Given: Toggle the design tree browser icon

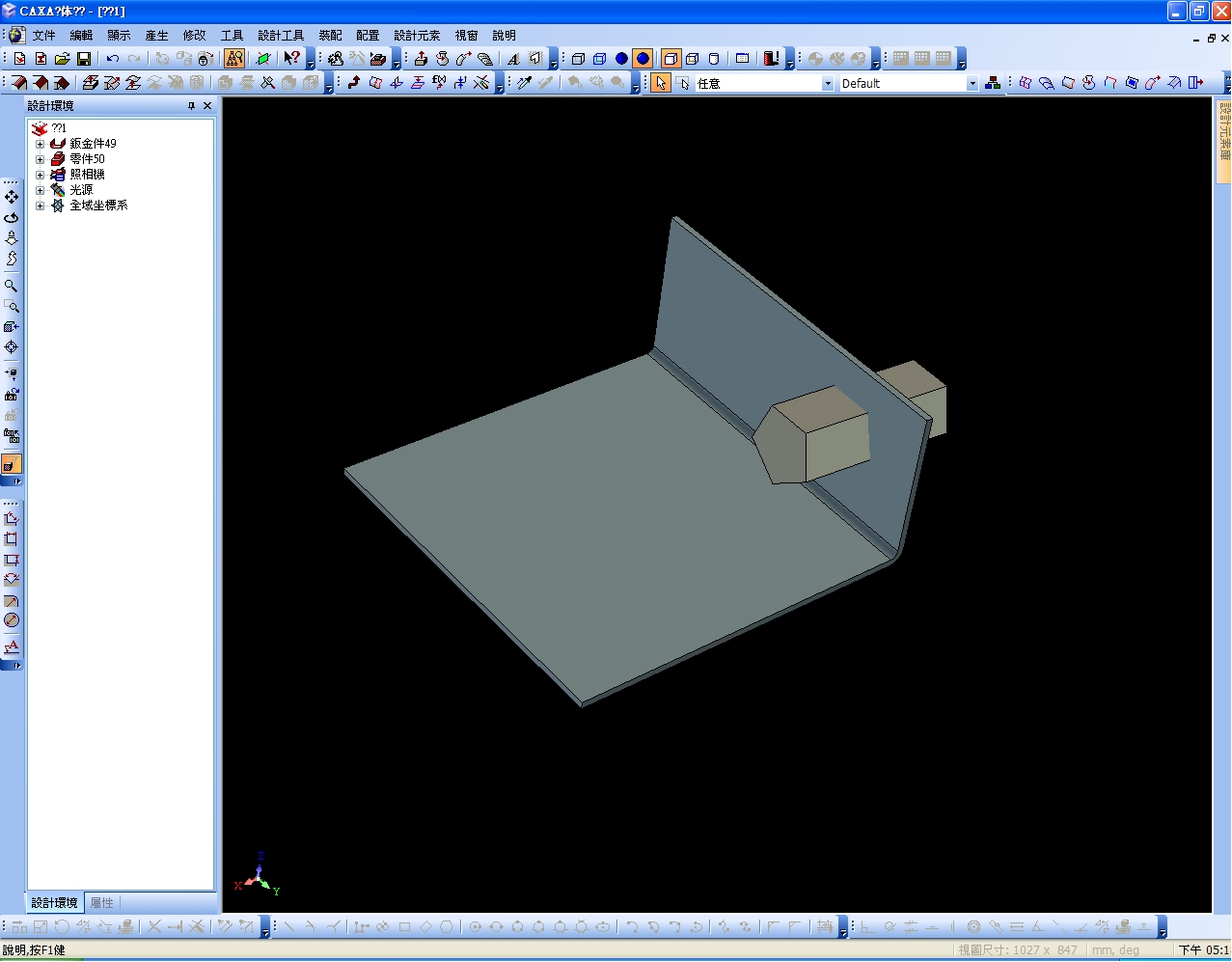Looking at the screenshot, I should [x=234, y=59].
